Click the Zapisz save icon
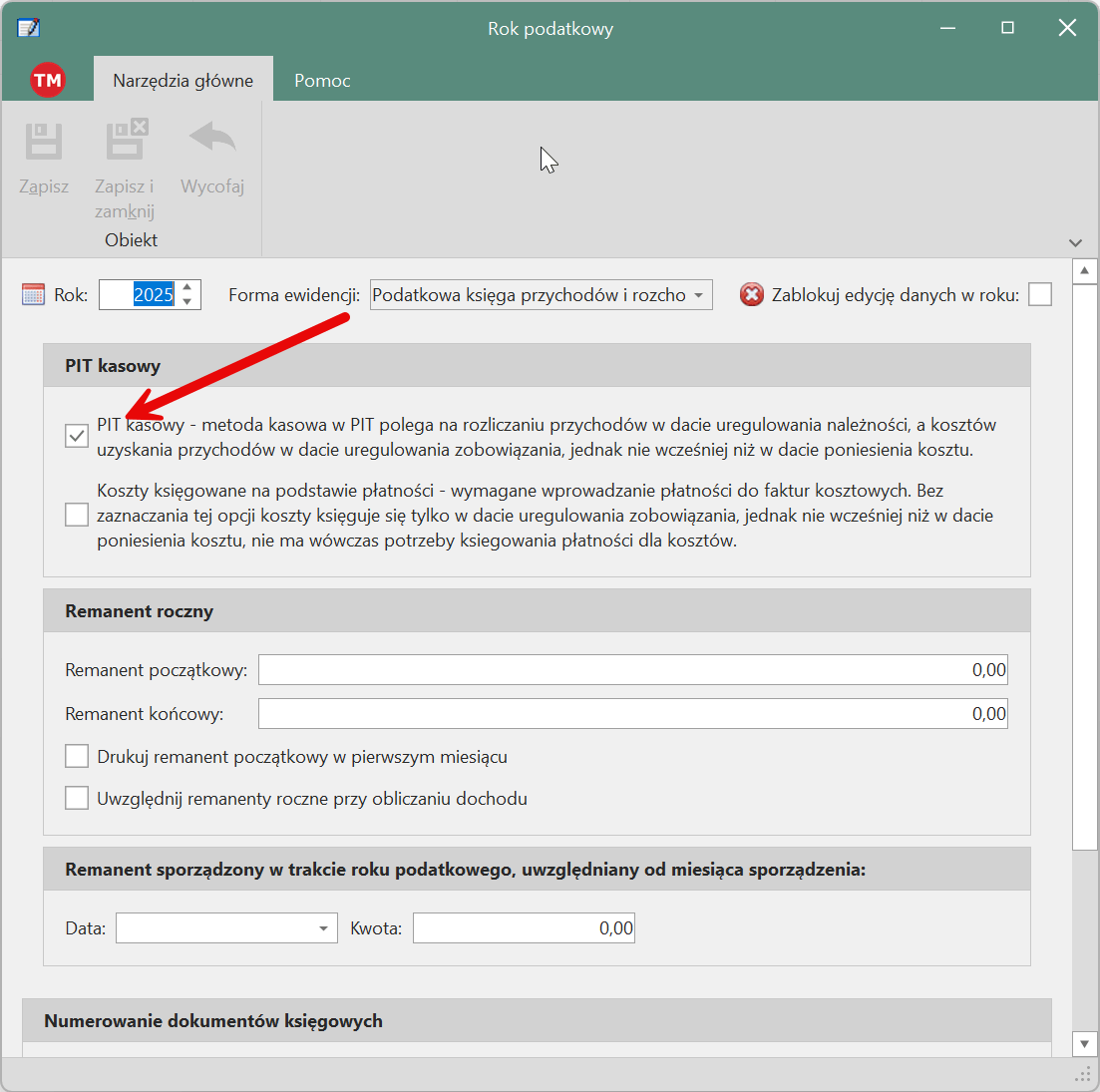This screenshot has height=1092, width=1100. [44, 142]
